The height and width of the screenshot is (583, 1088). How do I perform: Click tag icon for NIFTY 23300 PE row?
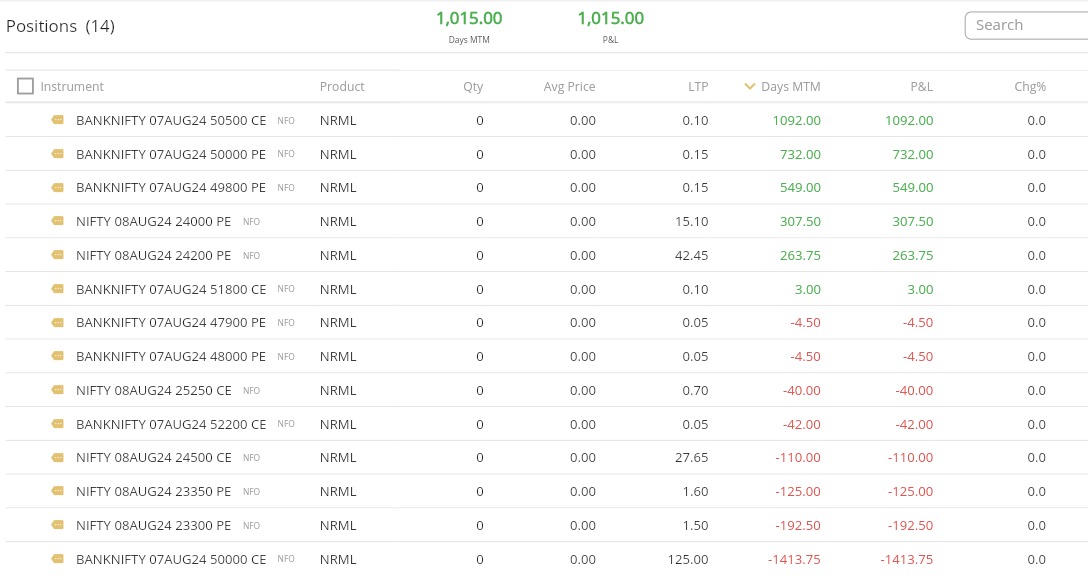(58, 525)
